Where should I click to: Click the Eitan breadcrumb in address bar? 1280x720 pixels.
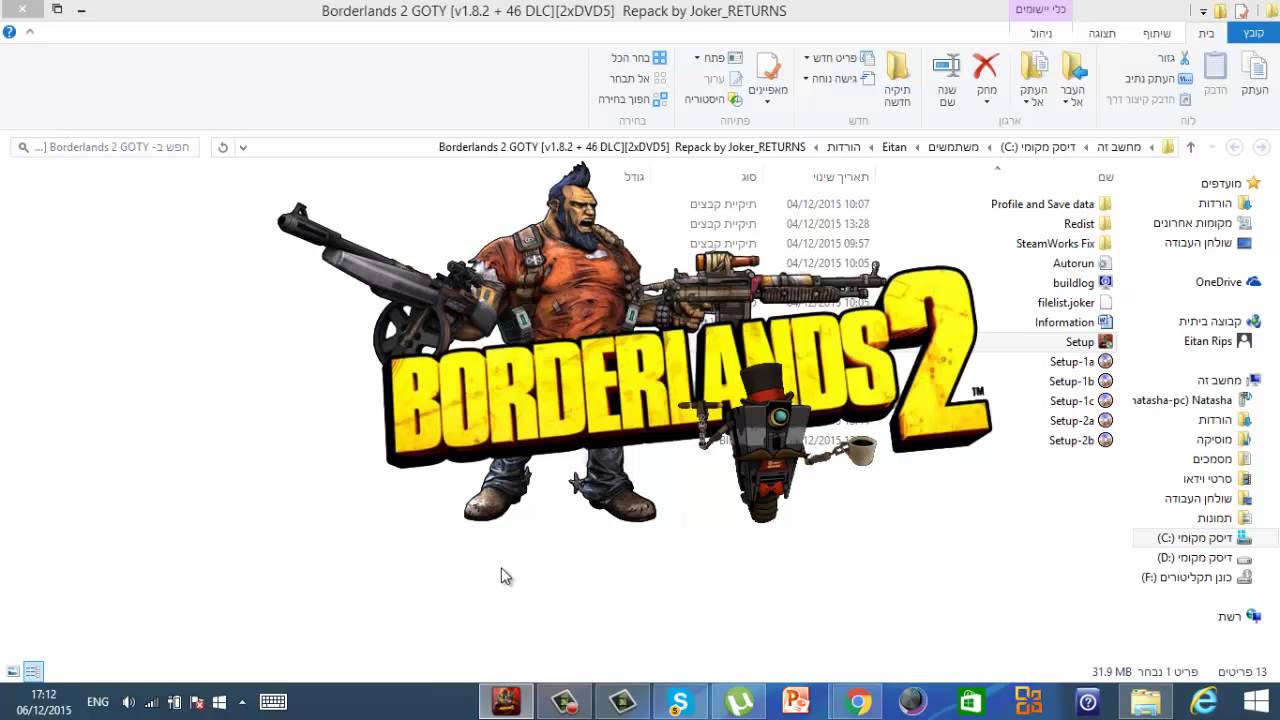pyautogui.click(x=894, y=147)
